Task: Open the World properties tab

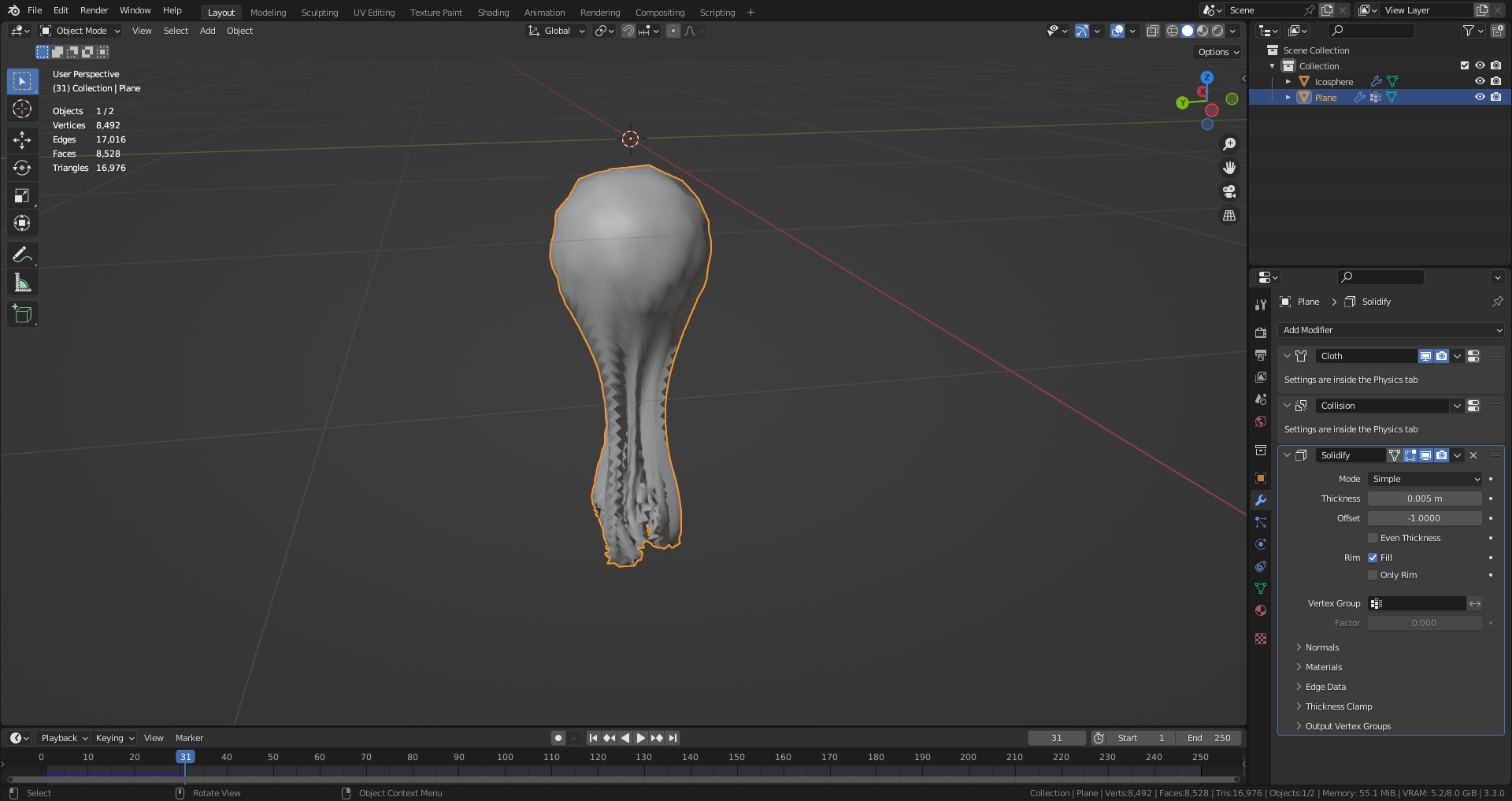Action: point(1261,421)
